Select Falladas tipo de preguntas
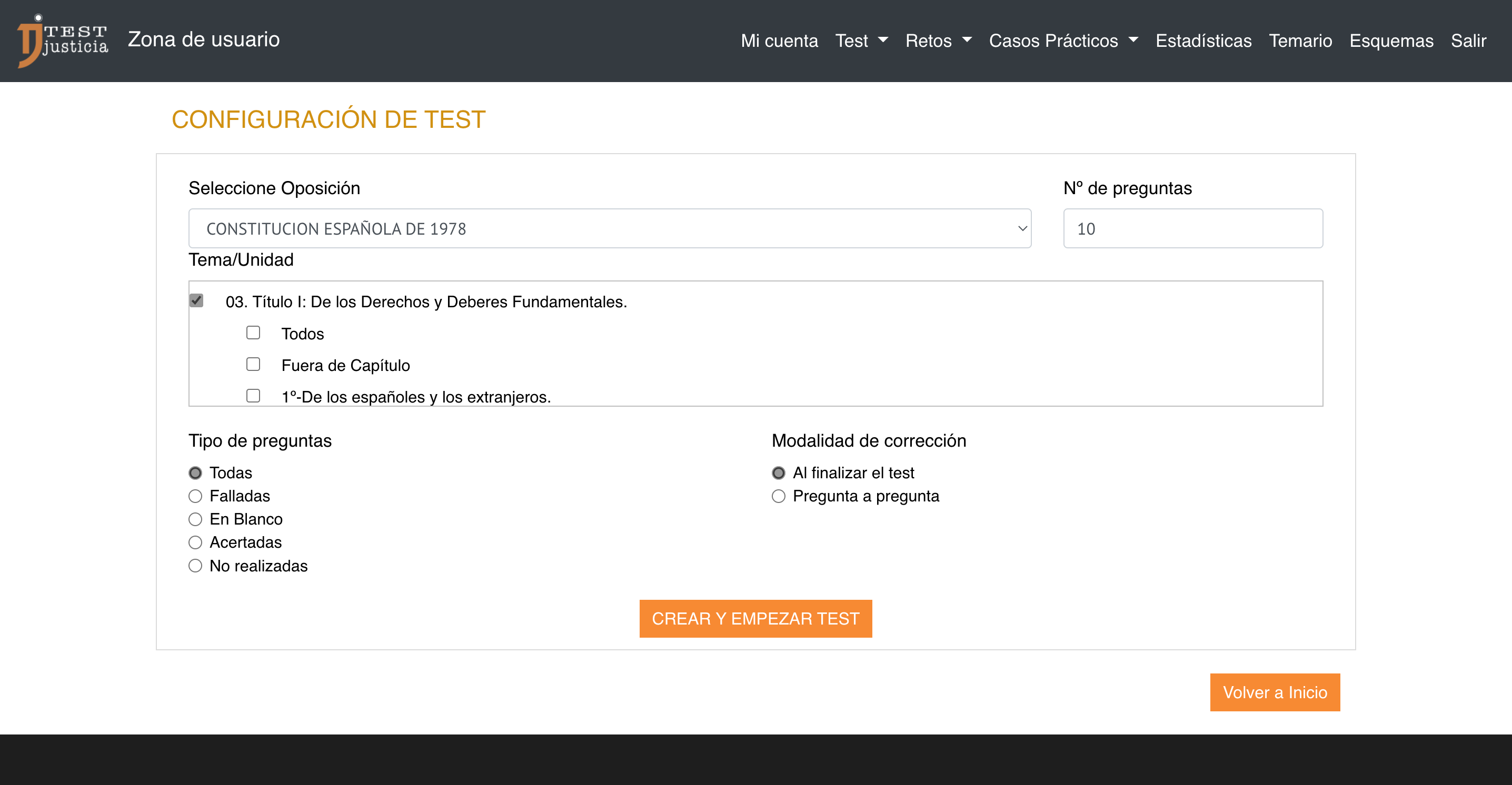The width and height of the screenshot is (1512, 785). click(x=195, y=496)
